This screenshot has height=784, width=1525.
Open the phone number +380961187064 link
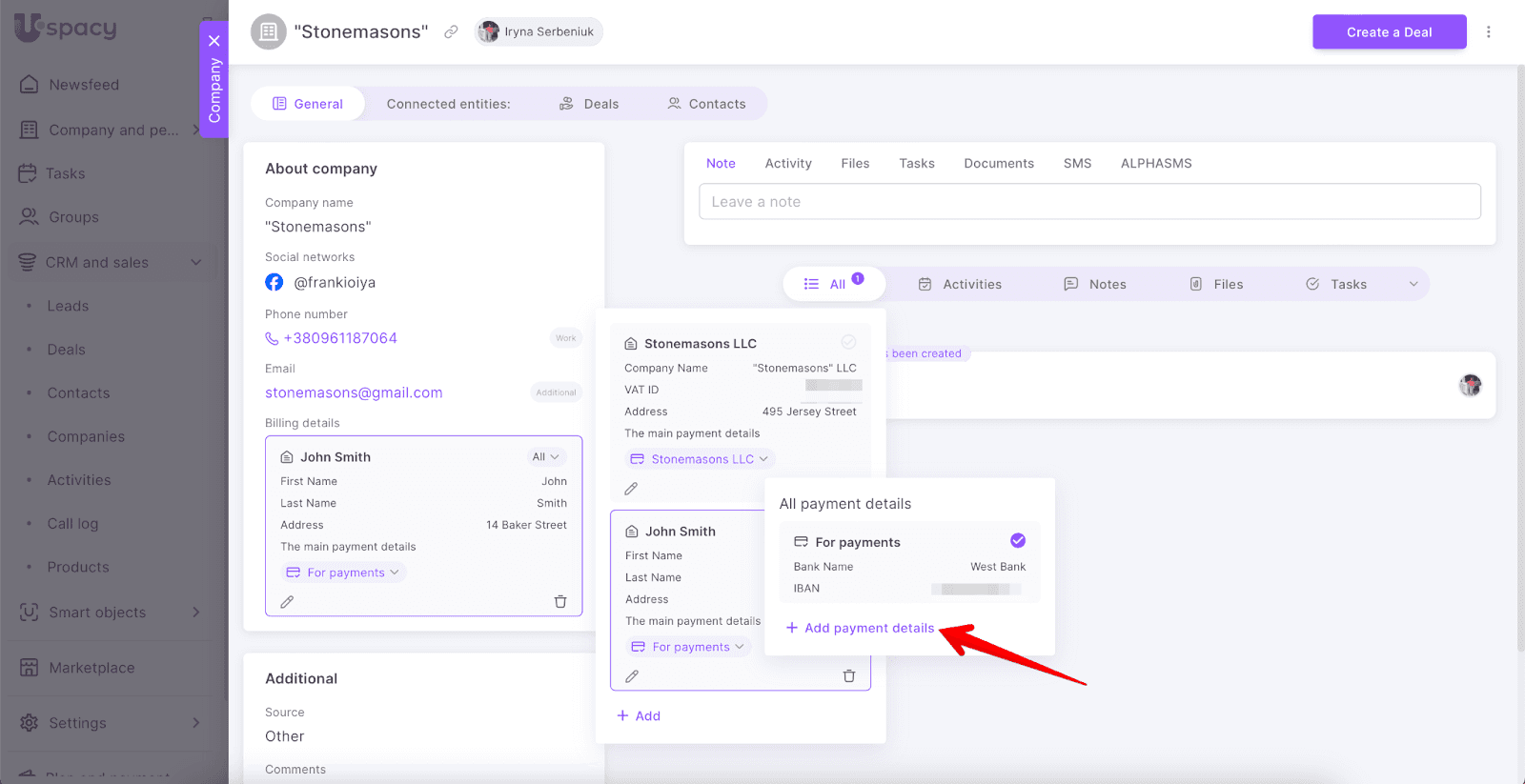pyautogui.click(x=340, y=338)
